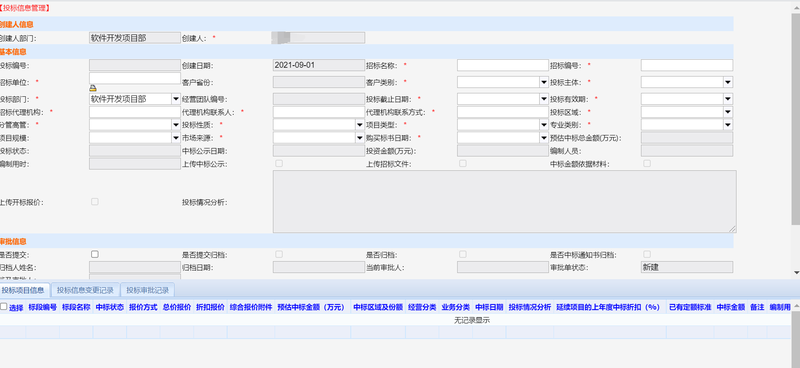This screenshot has width=800, height=368.
Task: Open the 客户类别 dropdown
Action: pos(544,82)
